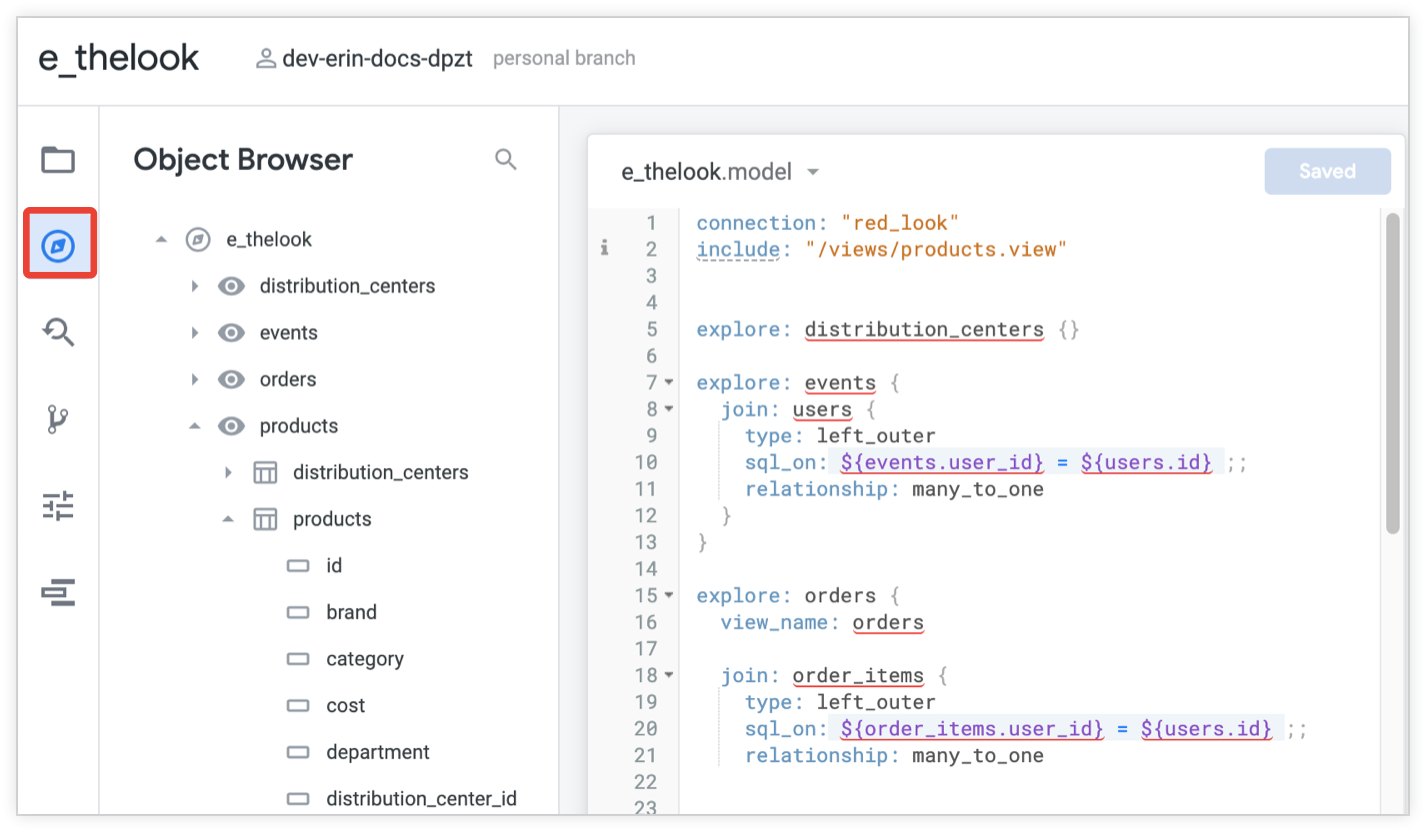Open the e_thelook.model file dropdown arrow
Screen dimensions: 1426x832
click(x=813, y=172)
